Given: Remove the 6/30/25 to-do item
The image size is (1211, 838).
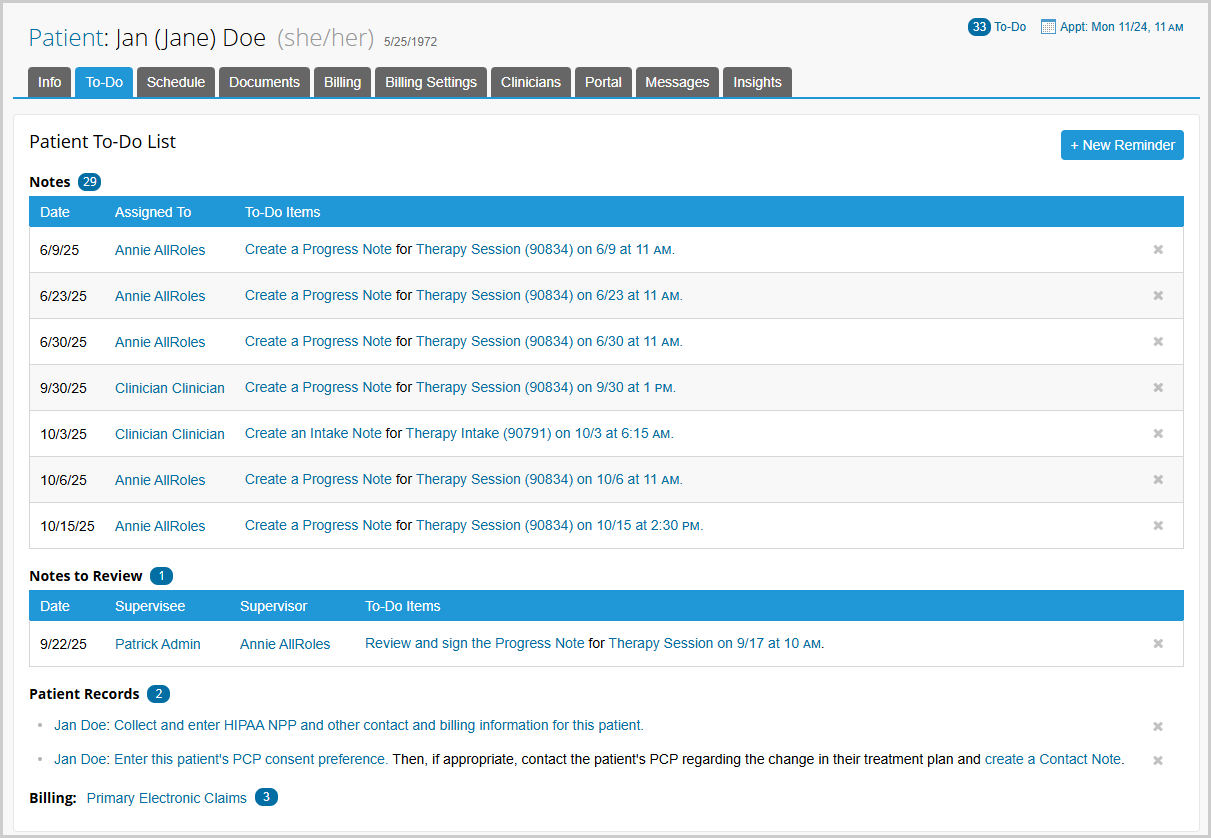Looking at the screenshot, I should [x=1158, y=342].
